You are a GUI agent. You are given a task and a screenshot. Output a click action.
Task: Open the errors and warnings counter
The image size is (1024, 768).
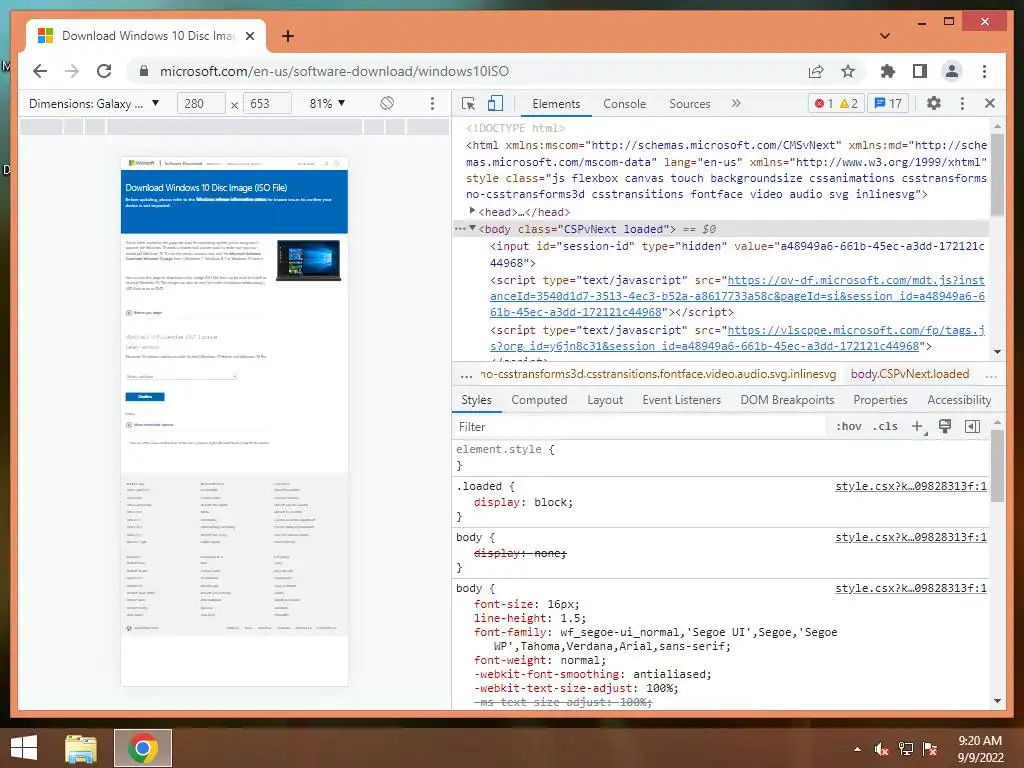click(x=836, y=103)
